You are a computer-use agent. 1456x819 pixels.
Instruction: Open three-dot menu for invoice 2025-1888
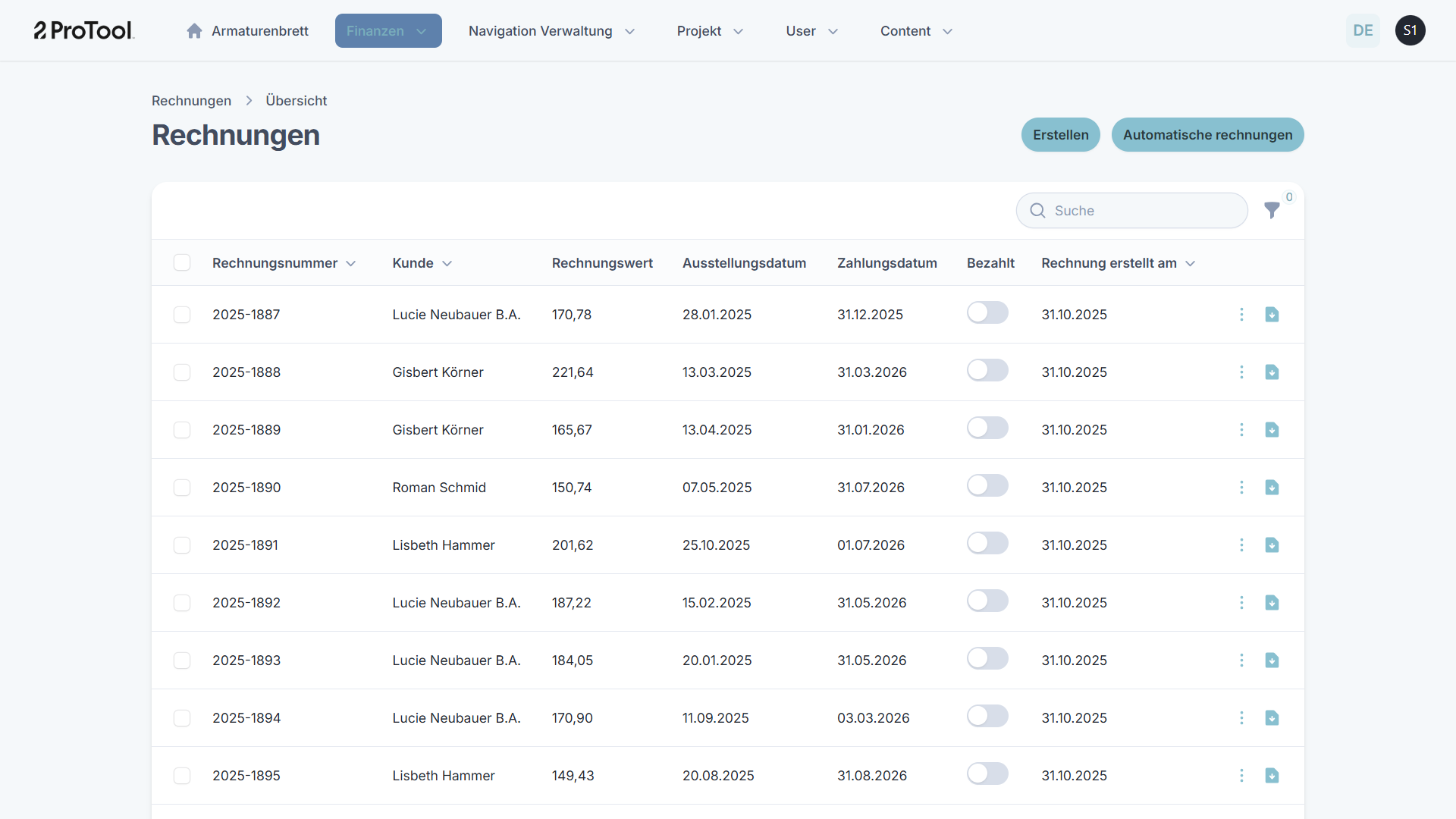(x=1241, y=372)
